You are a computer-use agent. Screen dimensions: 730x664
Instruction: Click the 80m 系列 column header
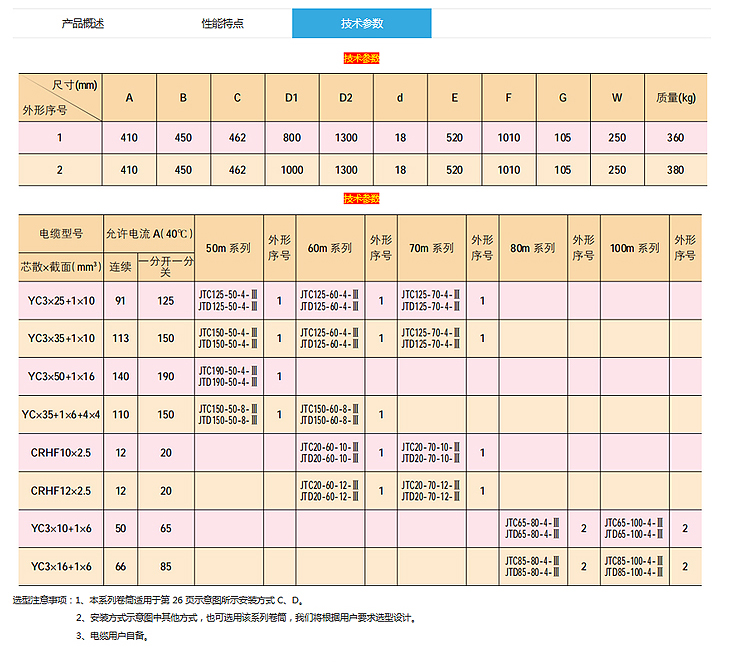coord(533,248)
